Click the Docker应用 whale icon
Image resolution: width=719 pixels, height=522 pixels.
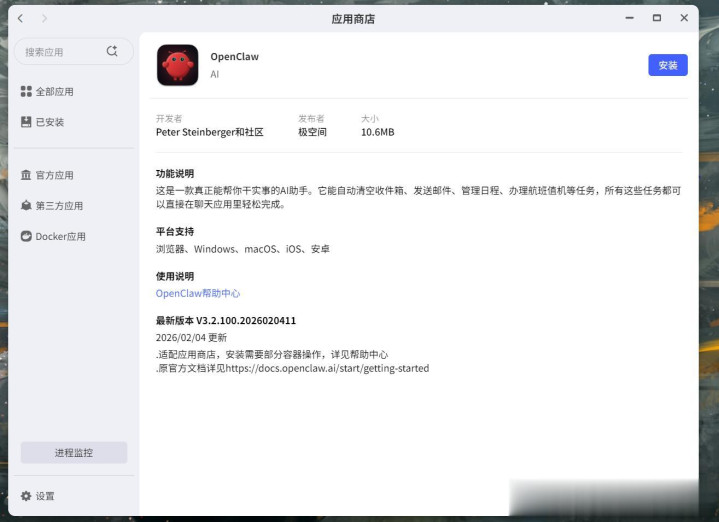(26, 236)
